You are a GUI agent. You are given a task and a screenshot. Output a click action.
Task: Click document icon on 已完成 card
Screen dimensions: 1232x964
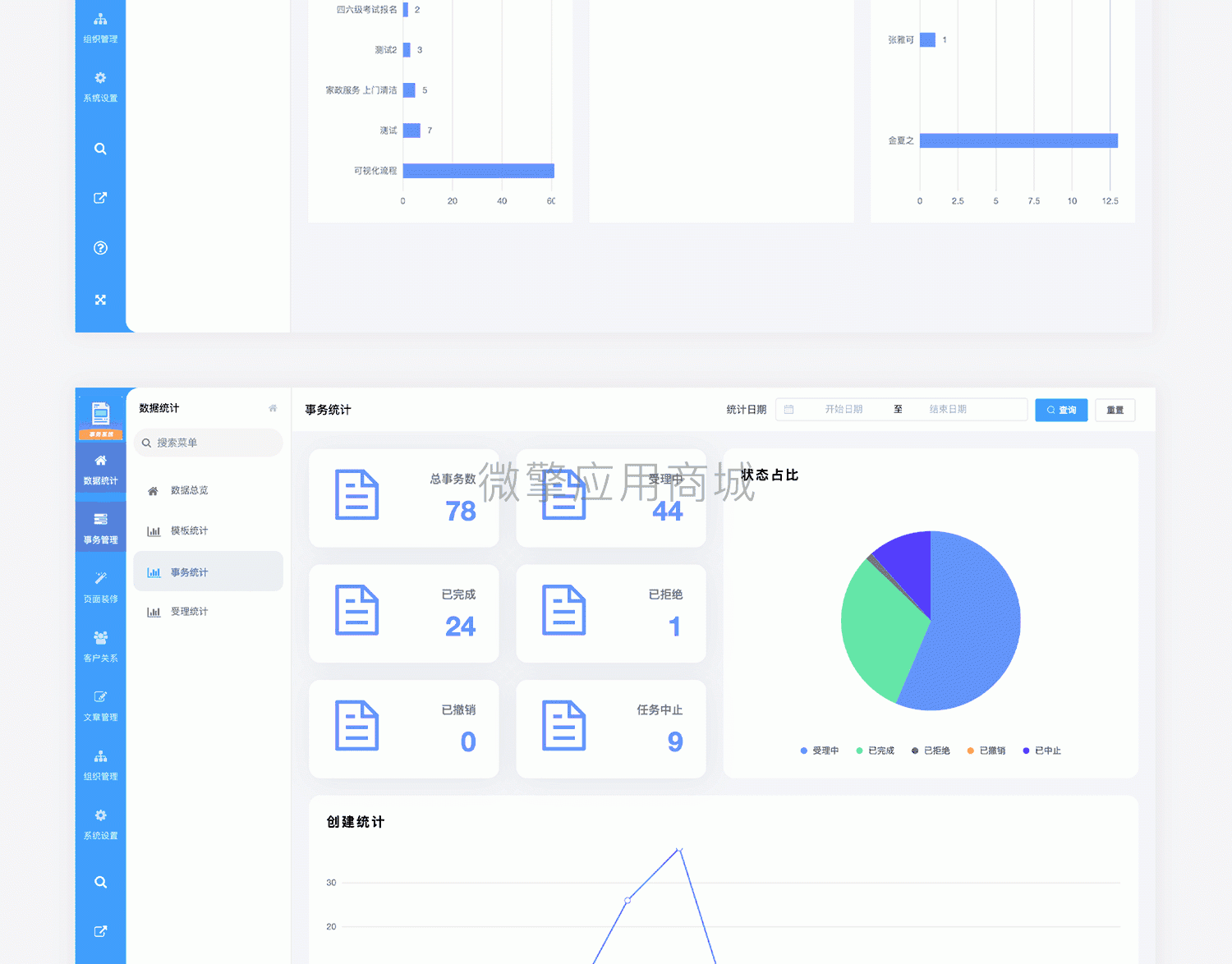pyautogui.click(x=357, y=610)
